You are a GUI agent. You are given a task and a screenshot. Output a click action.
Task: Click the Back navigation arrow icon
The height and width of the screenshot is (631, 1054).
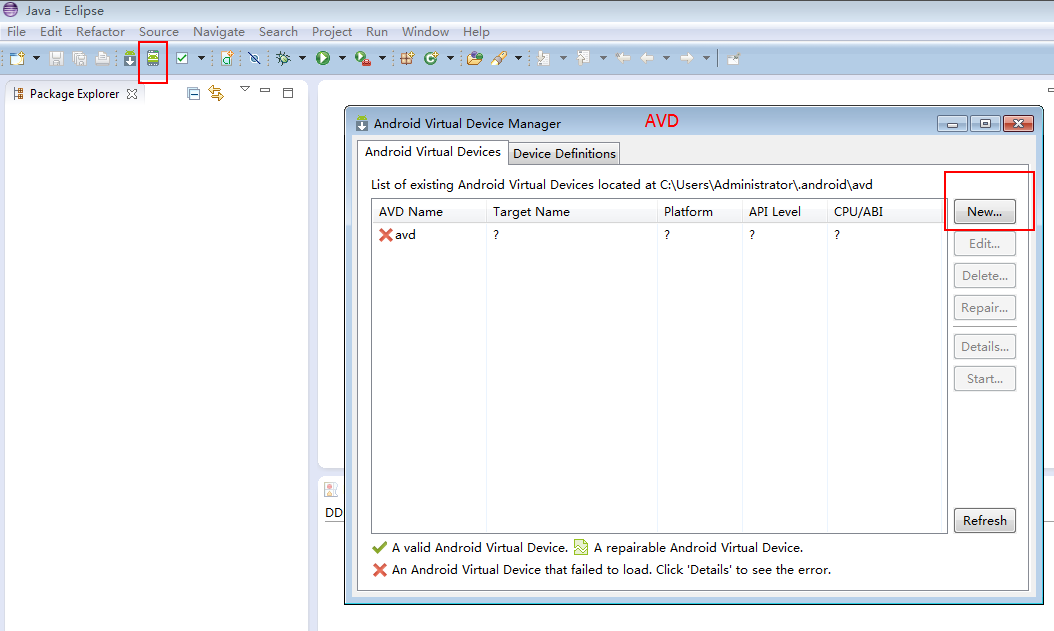tap(647, 58)
